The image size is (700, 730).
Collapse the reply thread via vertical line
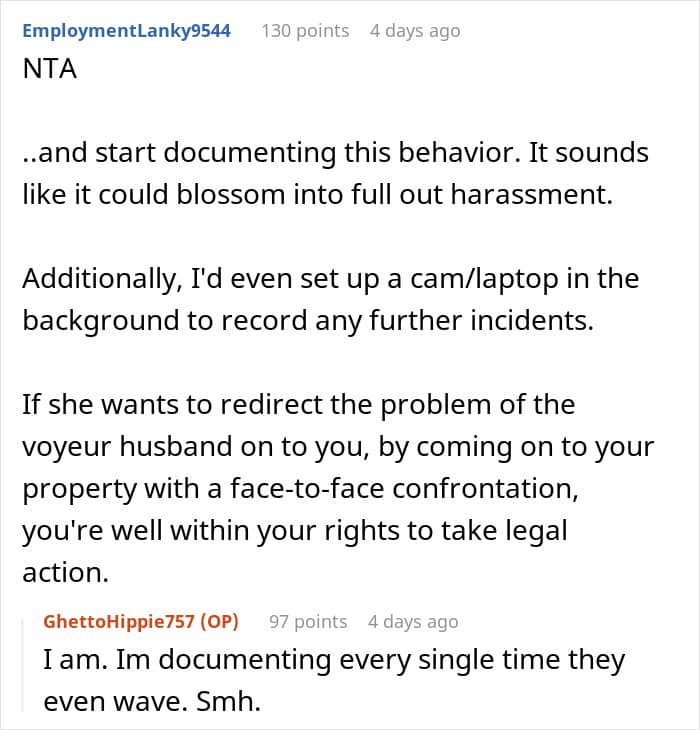pos(23,666)
